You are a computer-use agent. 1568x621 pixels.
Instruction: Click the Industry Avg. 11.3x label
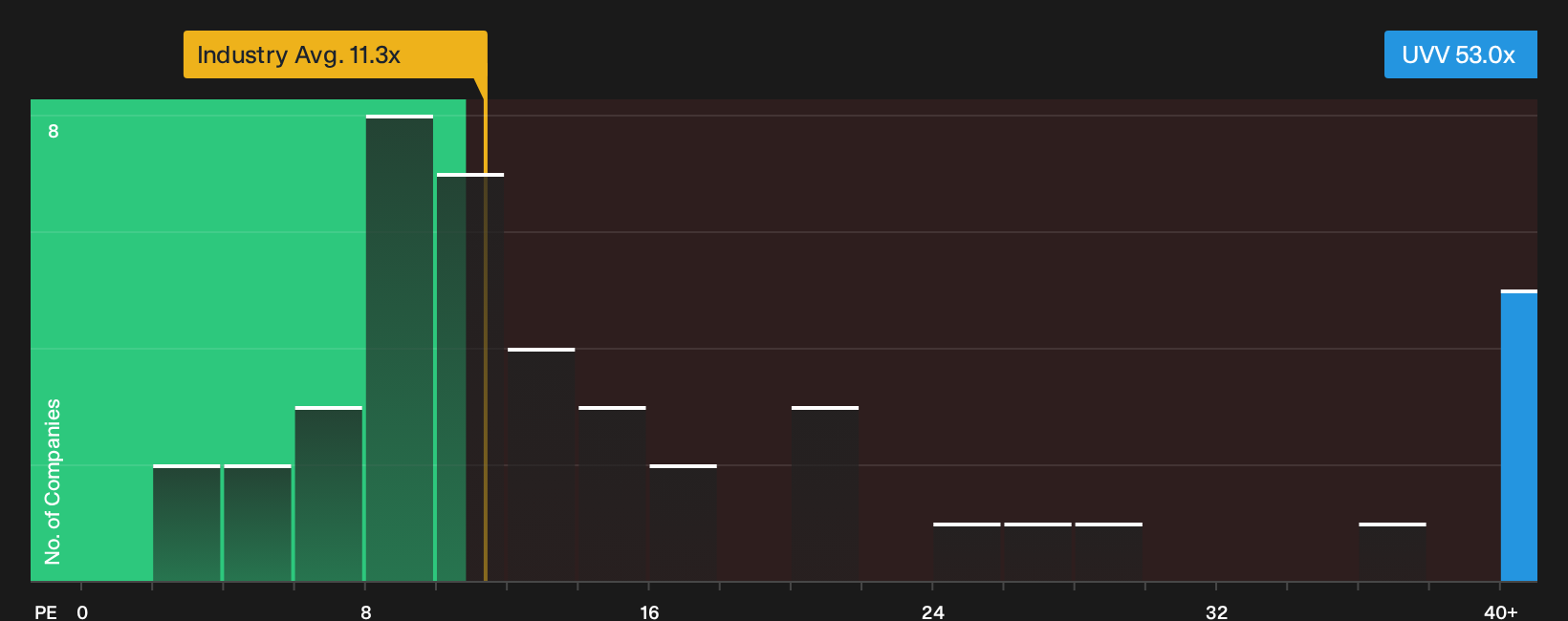pyautogui.click(x=335, y=54)
